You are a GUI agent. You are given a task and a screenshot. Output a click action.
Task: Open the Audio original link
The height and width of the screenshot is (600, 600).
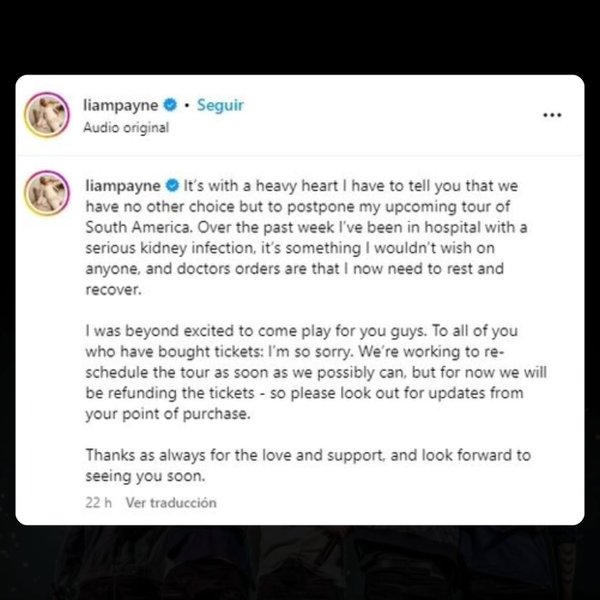(x=126, y=127)
